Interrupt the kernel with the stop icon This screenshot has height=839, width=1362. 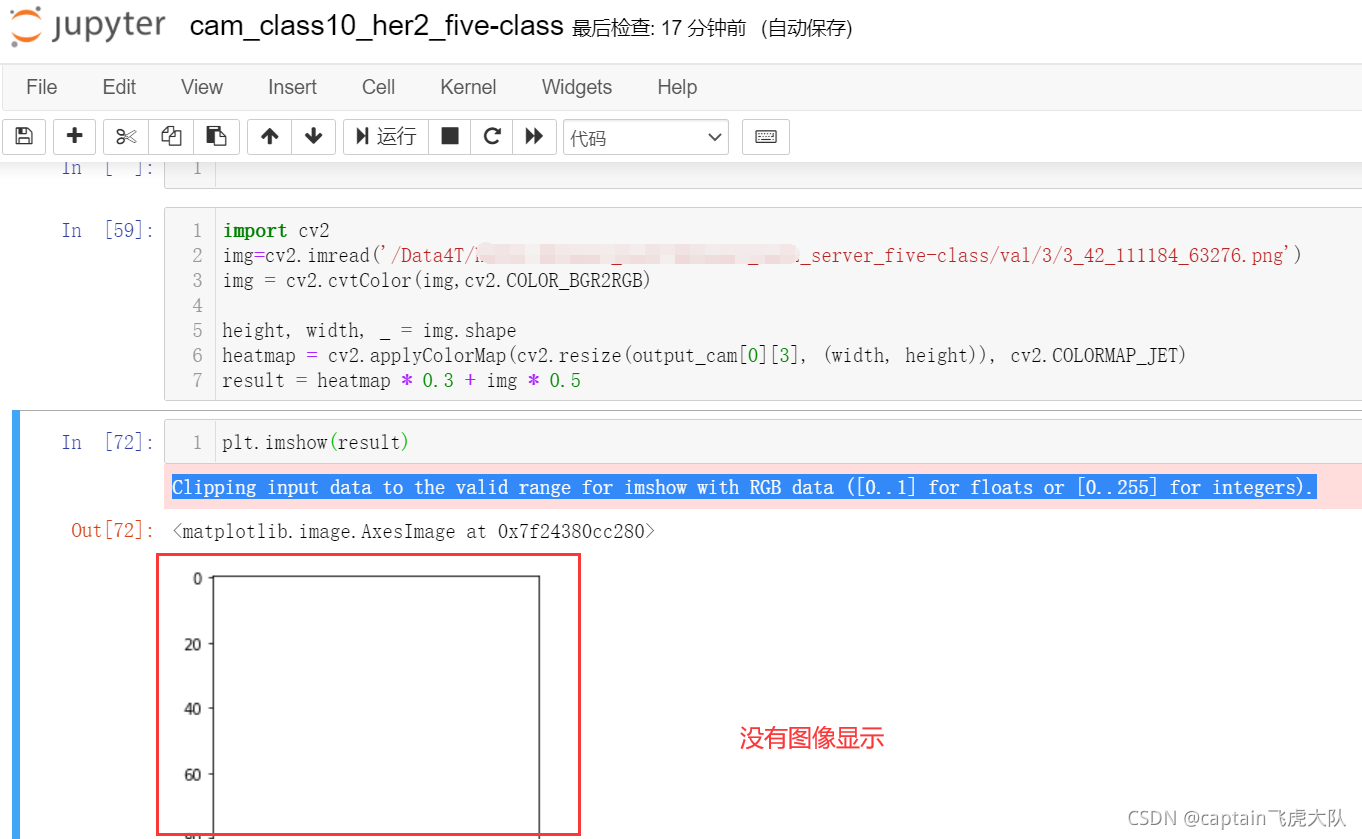click(449, 136)
